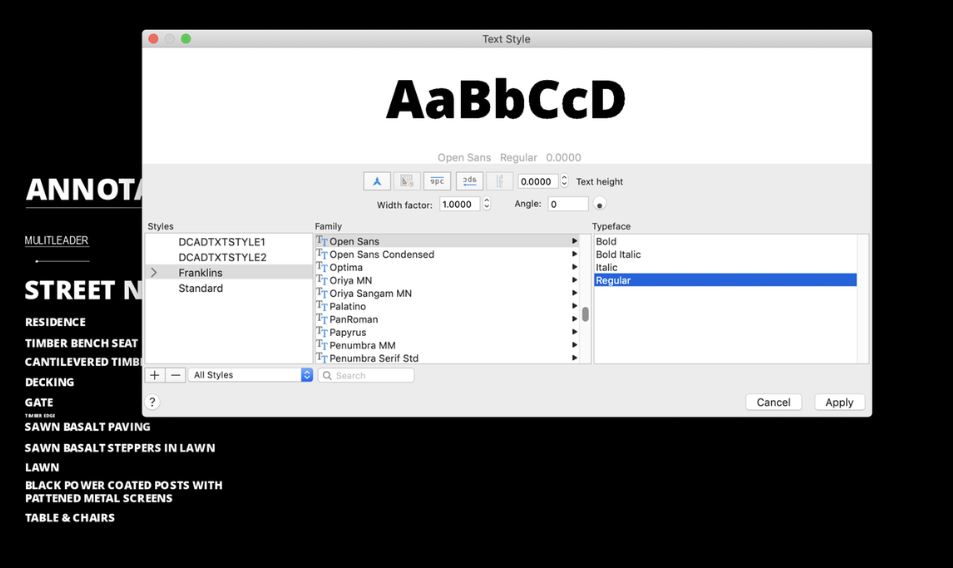Adjust the Width factor stepper
Screen dimensions: 953x568
tap(486, 204)
